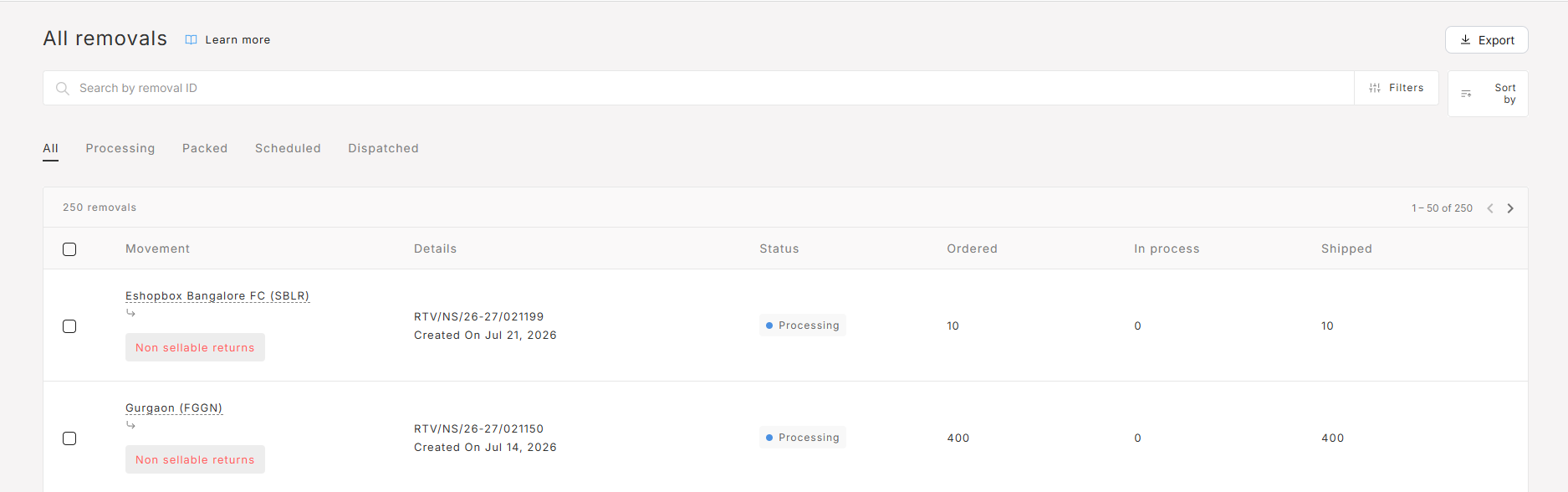Click the Filters sliders icon
The image size is (1568, 492).
coord(1375,88)
